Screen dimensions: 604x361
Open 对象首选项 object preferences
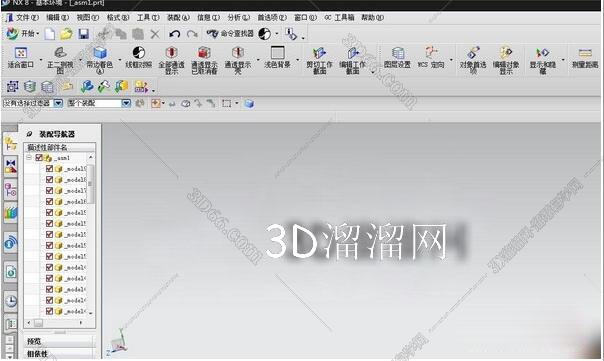pyautogui.click(x=473, y=60)
